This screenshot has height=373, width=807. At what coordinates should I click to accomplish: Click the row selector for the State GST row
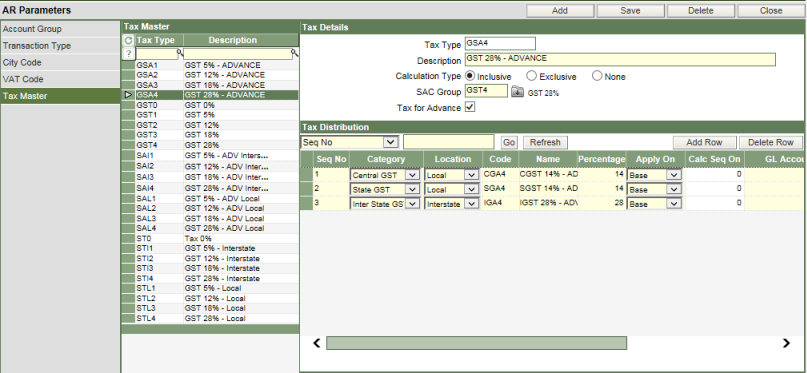[x=307, y=189]
